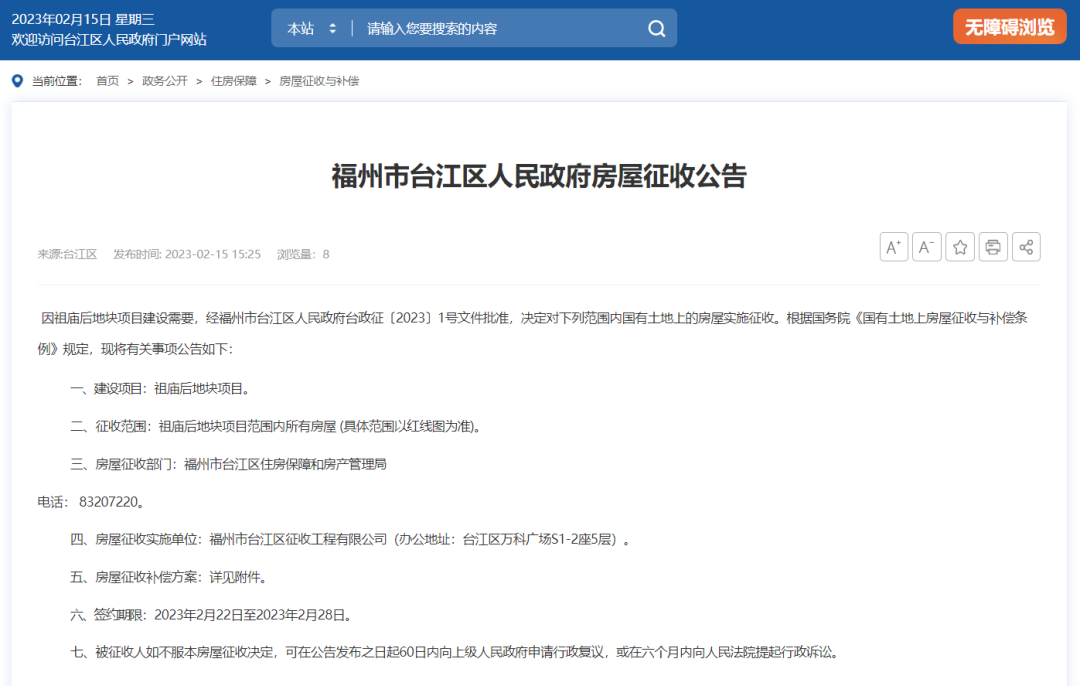The image size is (1080, 686).
Task: Open 住房保障 breadcrumb link
Action: click(233, 81)
